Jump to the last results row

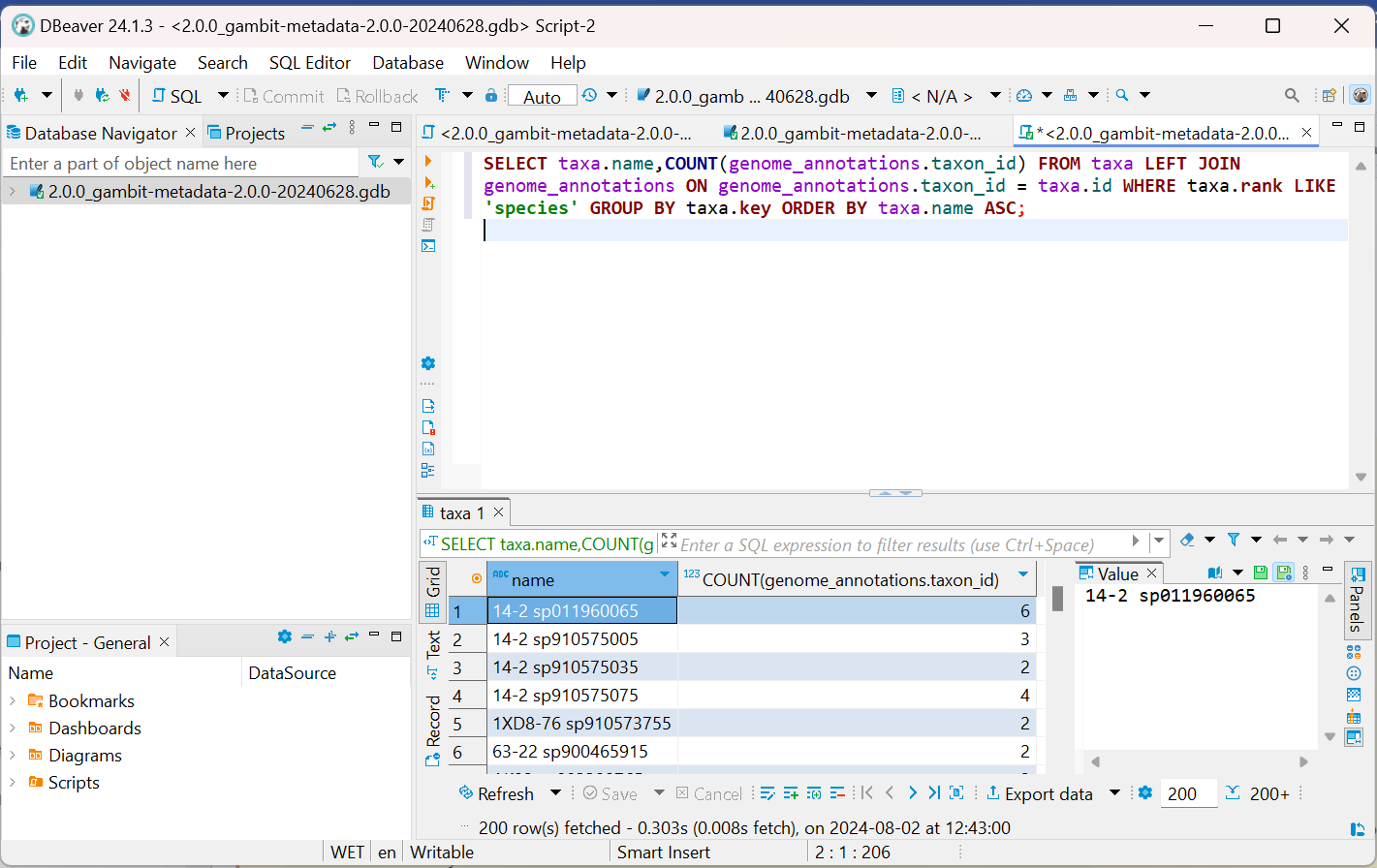[x=934, y=793]
